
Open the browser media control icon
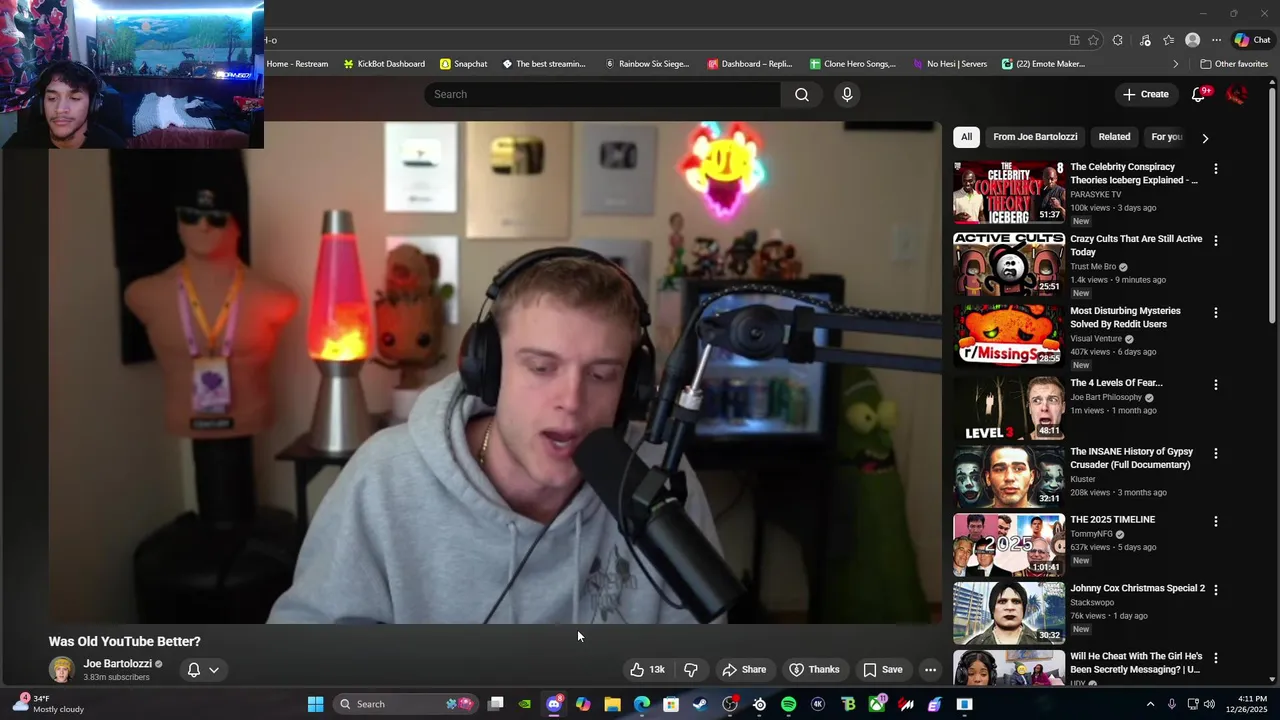[x=1145, y=40]
